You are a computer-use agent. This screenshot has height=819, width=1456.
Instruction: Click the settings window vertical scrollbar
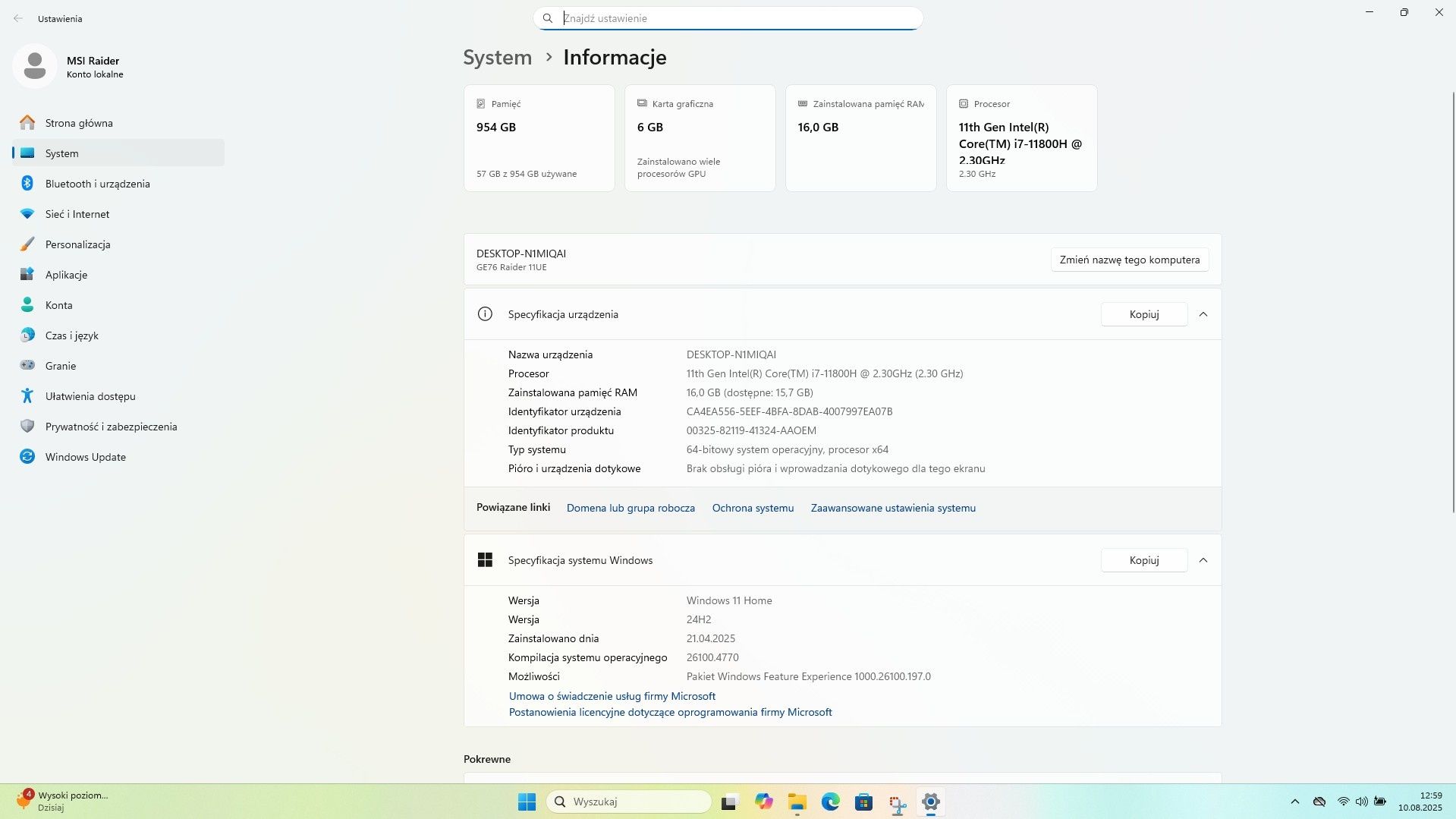(x=1452, y=304)
